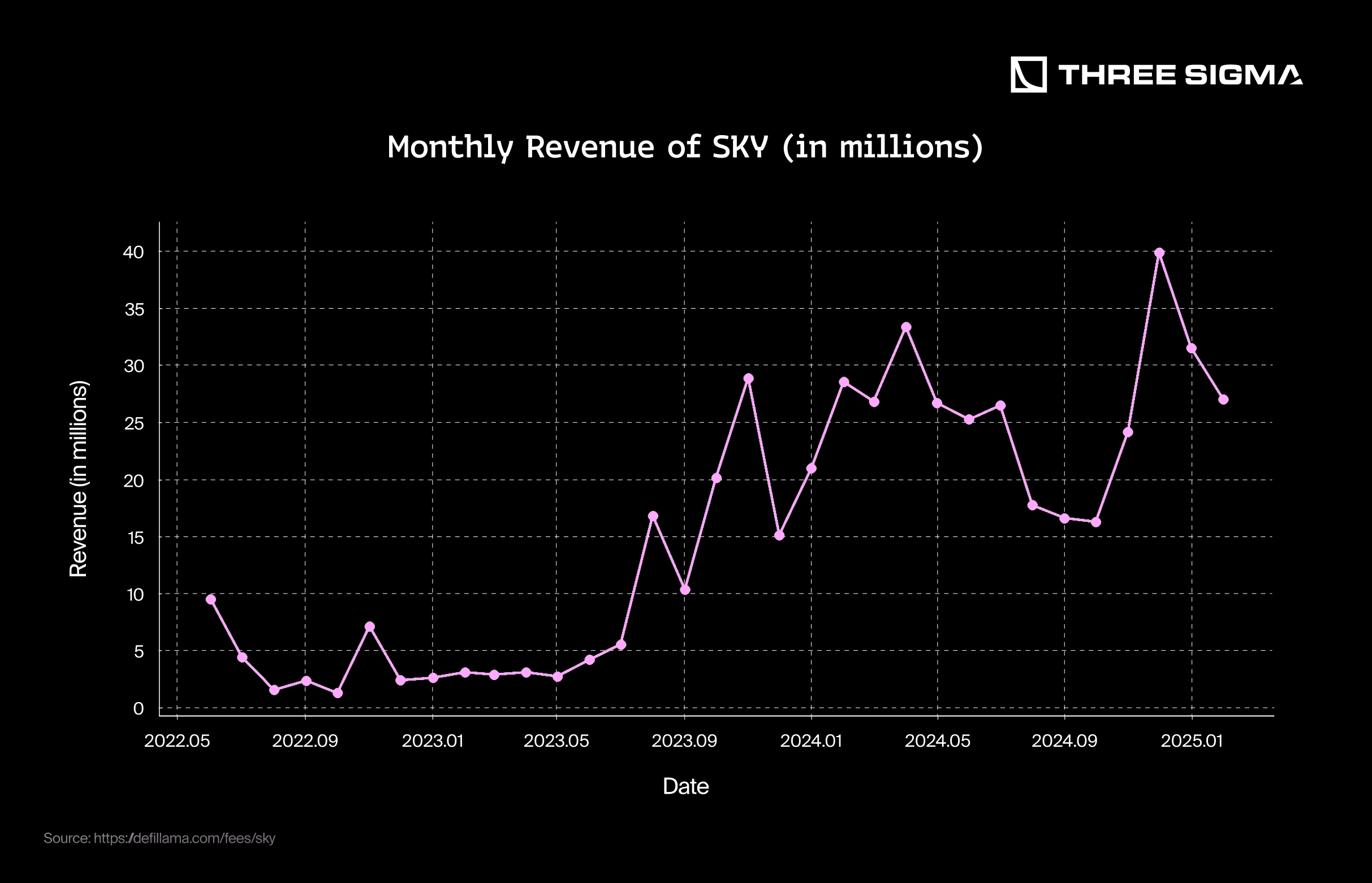Click the data point at 2024.01 near 21
Image resolution: width=1372 pixels, height=883 pixels.
coord(812,469)
